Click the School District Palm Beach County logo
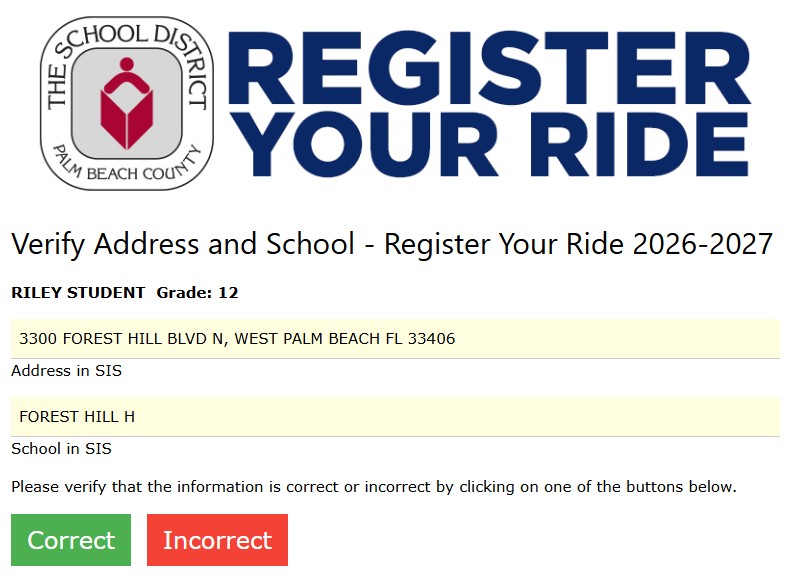This screenshot has width=791, height=576. tap(127, 103)
